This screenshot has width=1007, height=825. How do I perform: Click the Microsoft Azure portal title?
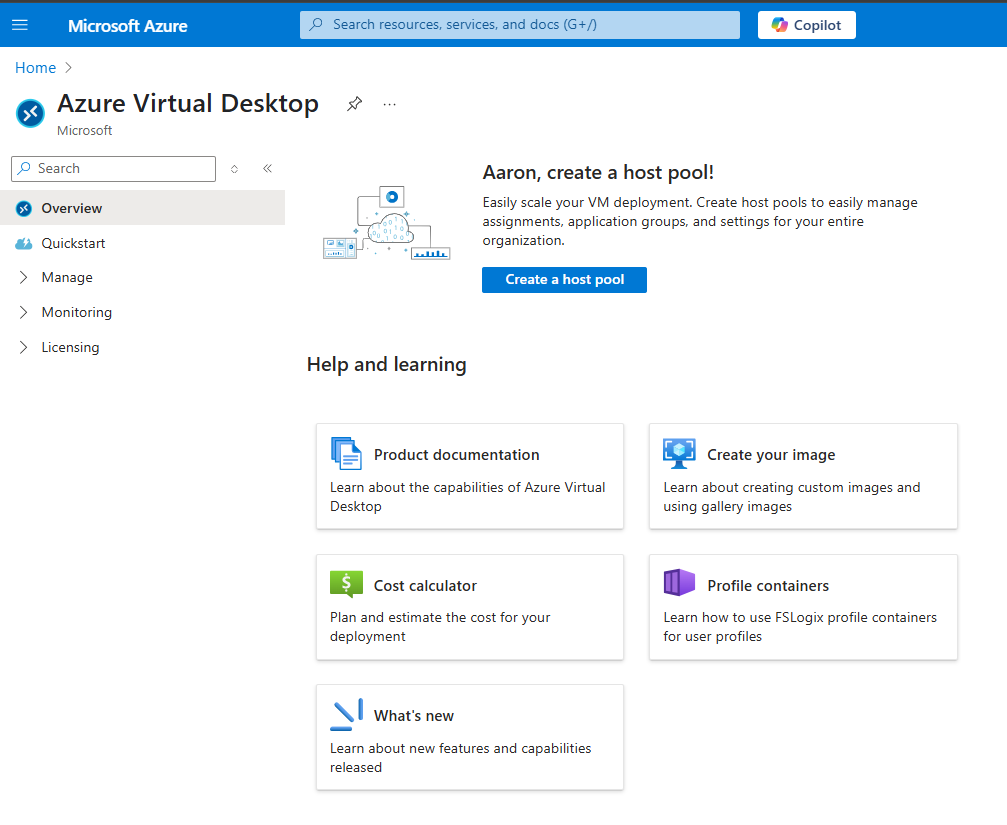(x=128, y=26)
